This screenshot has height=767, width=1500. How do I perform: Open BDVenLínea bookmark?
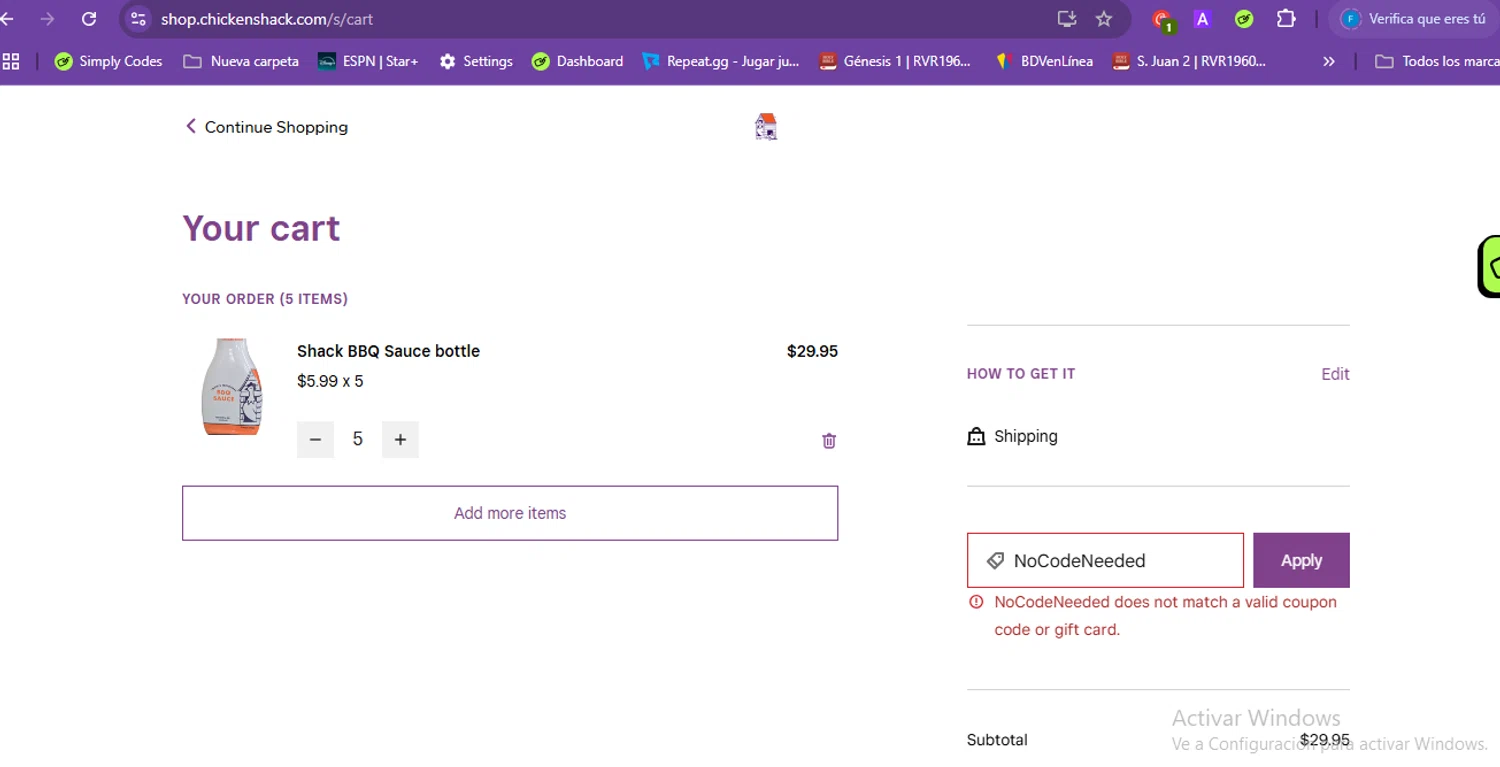[x=1044, y=61]
